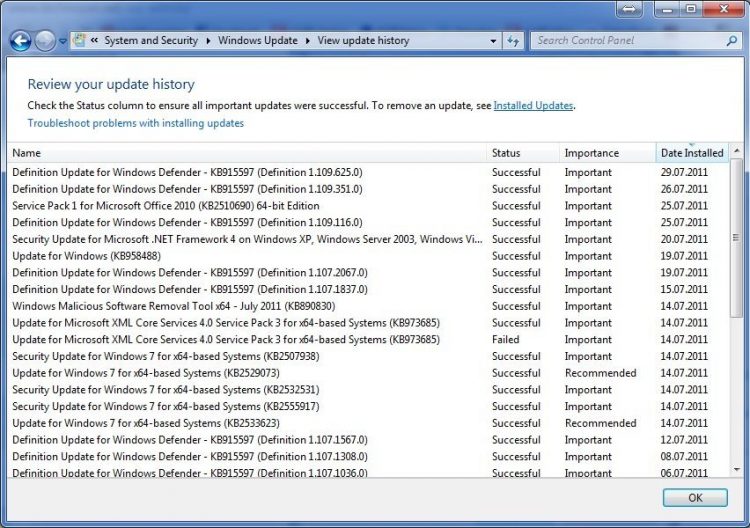750x528 pixels.
Task: Click the search magnifier icon
Action: (x=732, y=41)
